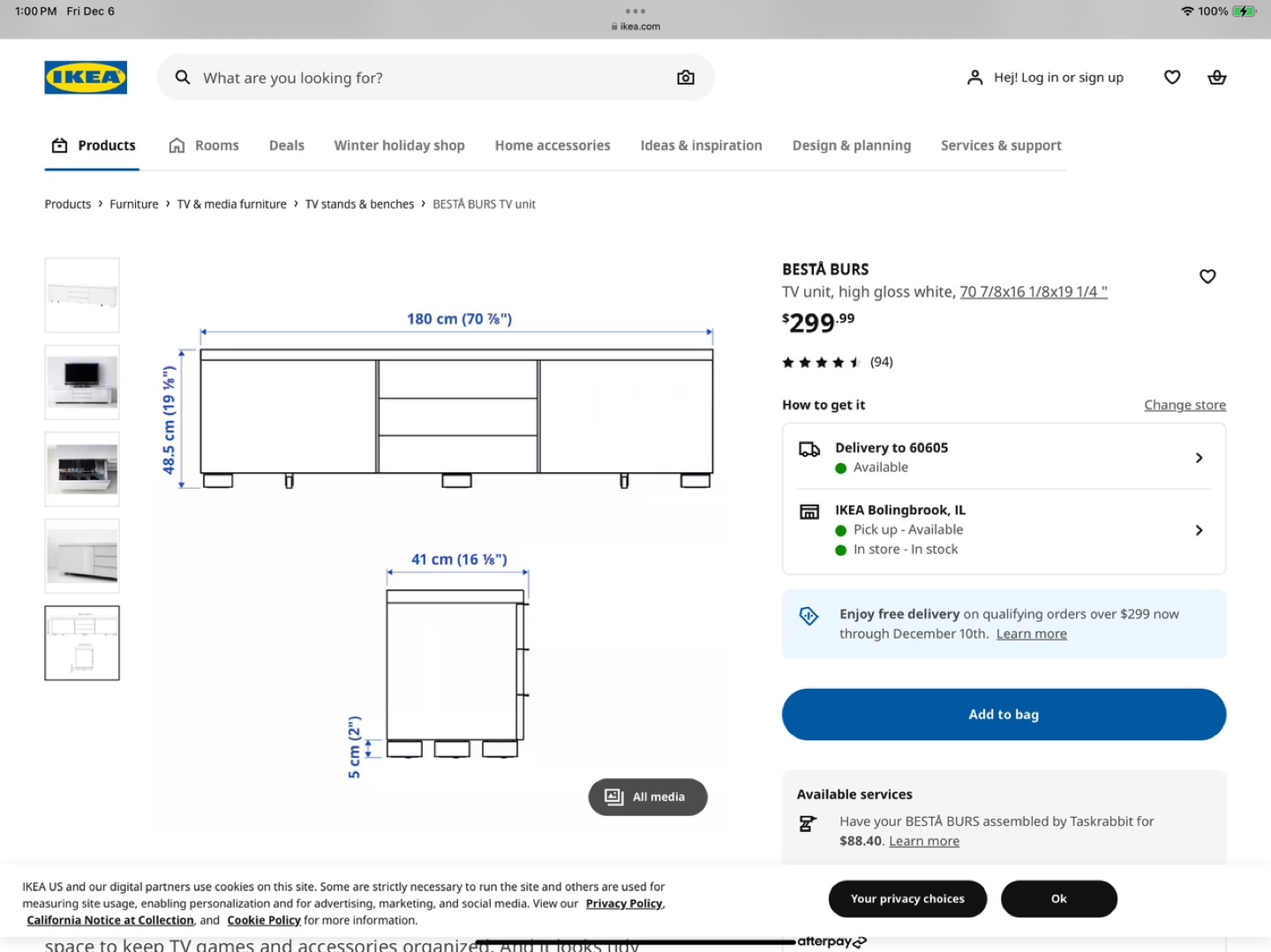
Task: Click Your privacy choices button
Action: [x=907, y=899]
